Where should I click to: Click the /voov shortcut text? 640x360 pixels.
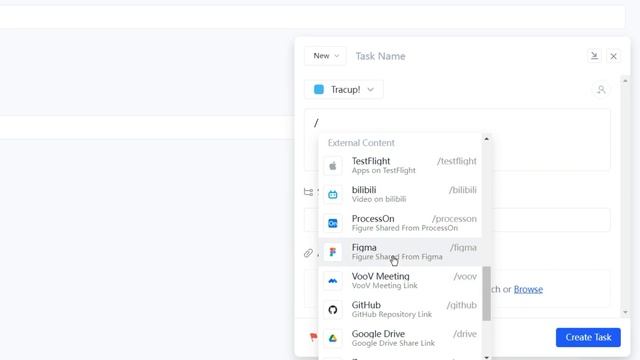[x=465, y=276]
